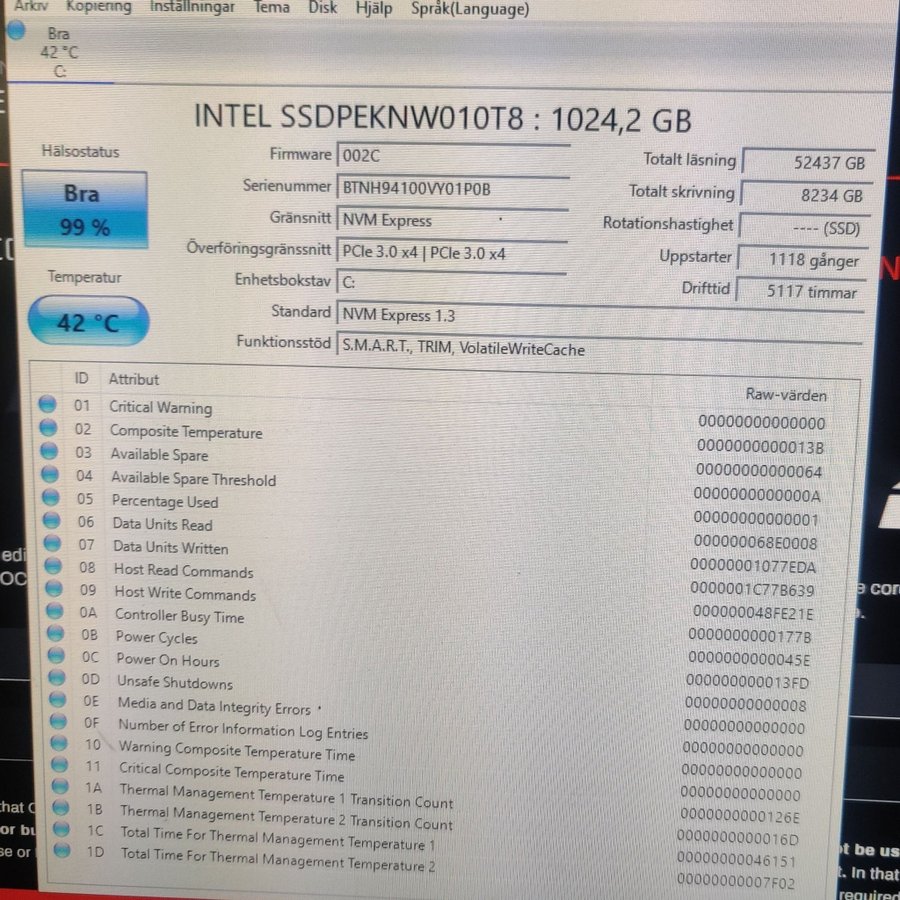Click the blue orb next to Unsafe Shutdowns

point(56,680)
